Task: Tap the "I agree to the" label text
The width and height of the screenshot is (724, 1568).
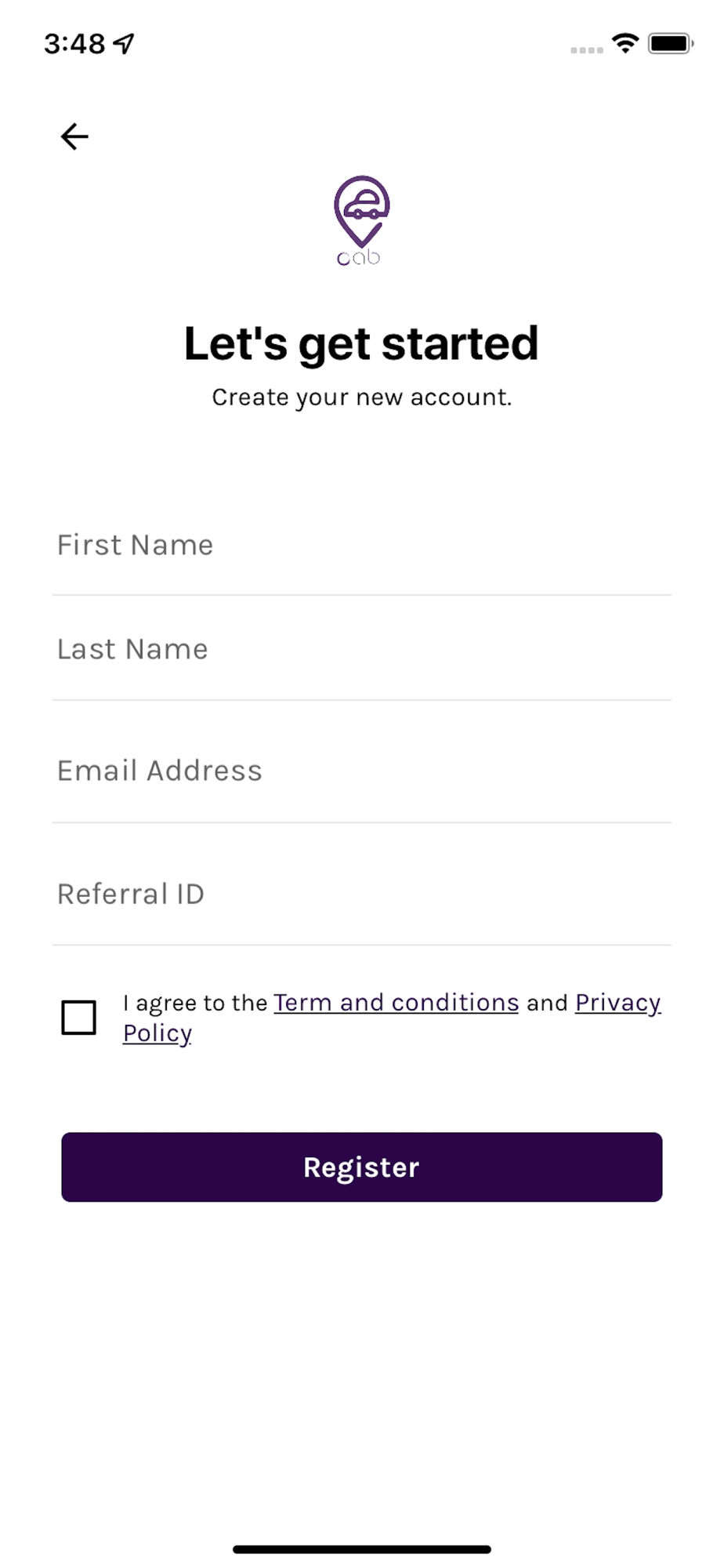Action: point(195,1004)
